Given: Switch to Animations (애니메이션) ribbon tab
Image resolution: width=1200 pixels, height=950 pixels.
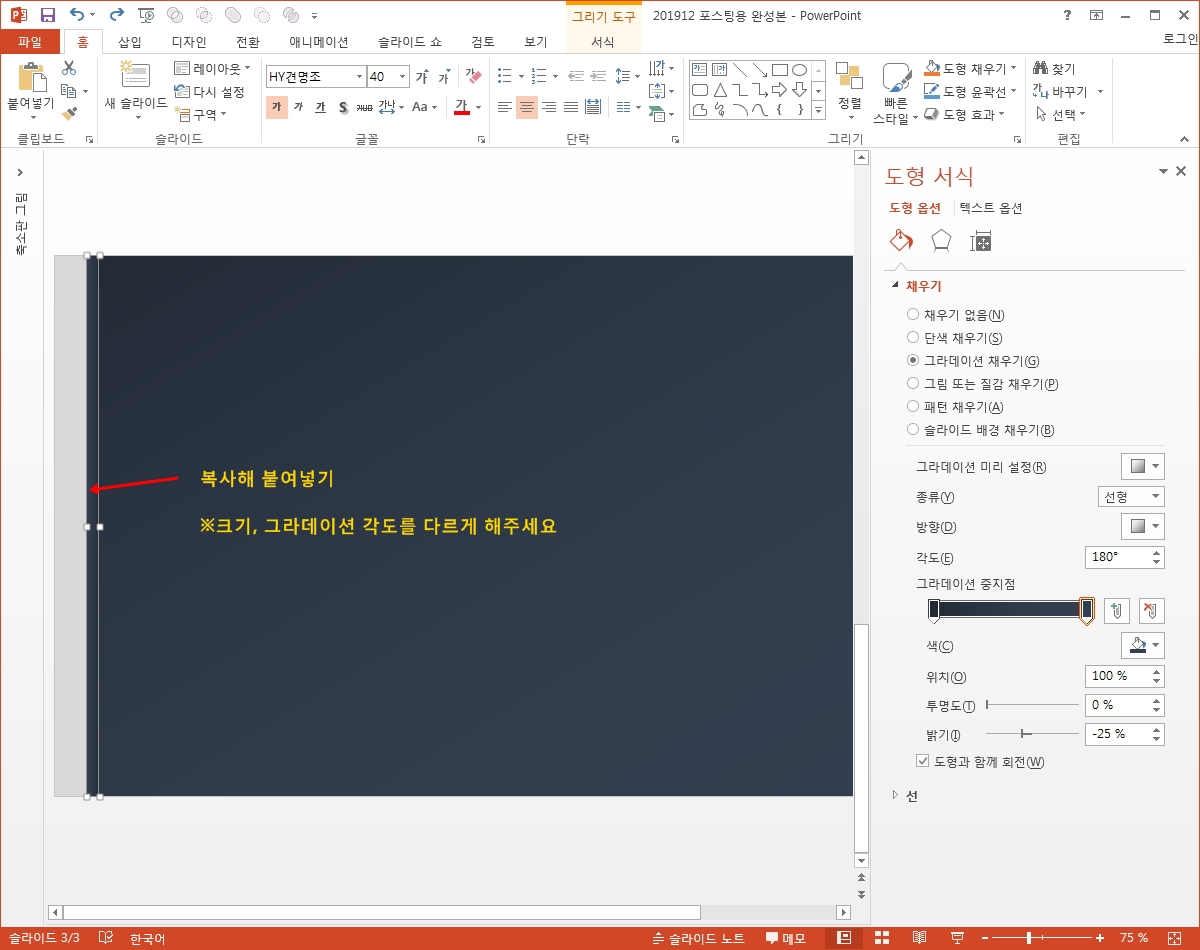Looking at the screenshot, I should click(319, 42).
